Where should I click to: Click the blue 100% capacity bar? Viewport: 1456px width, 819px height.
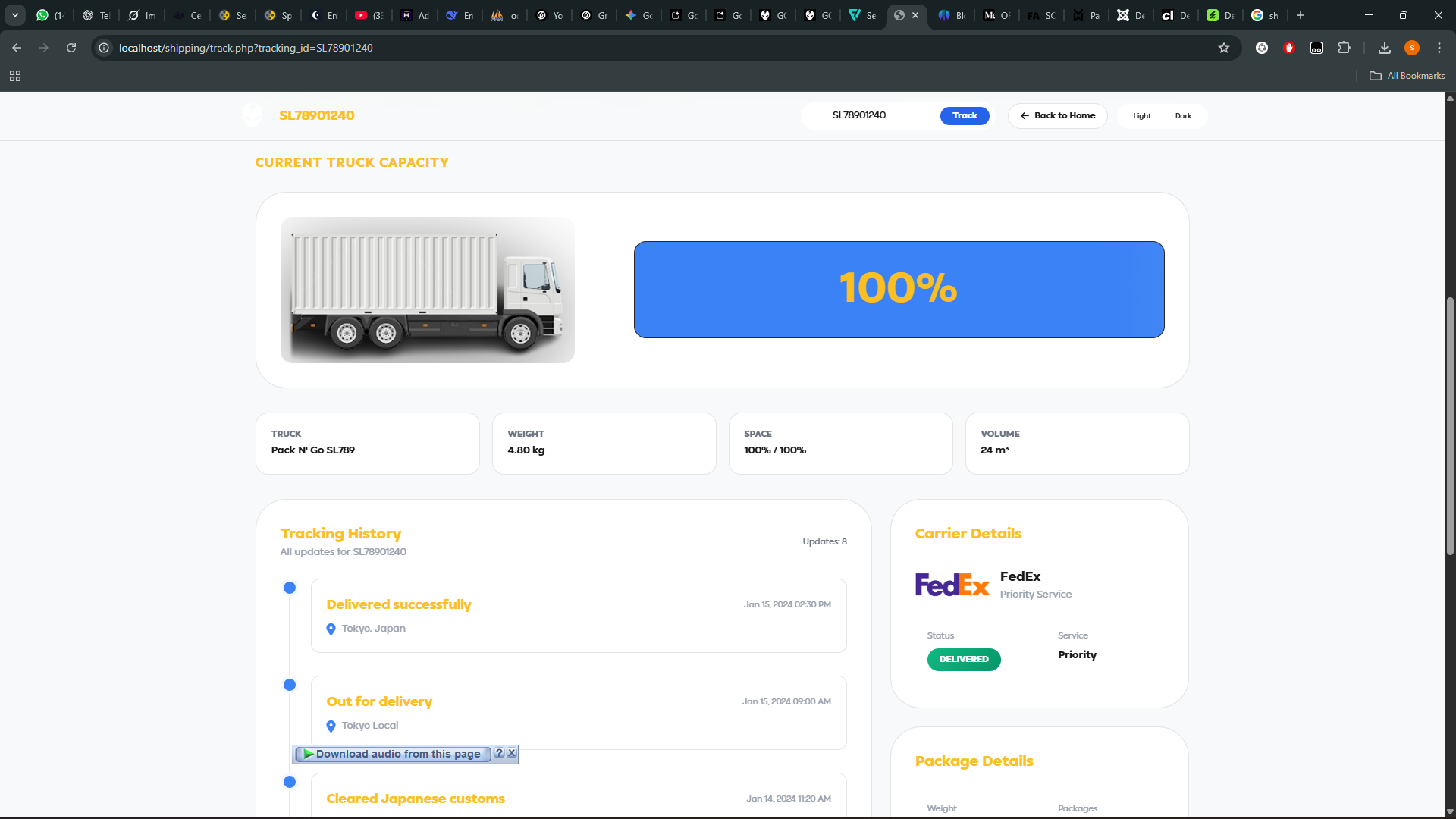pyautogui.click(x=899, y=290)
